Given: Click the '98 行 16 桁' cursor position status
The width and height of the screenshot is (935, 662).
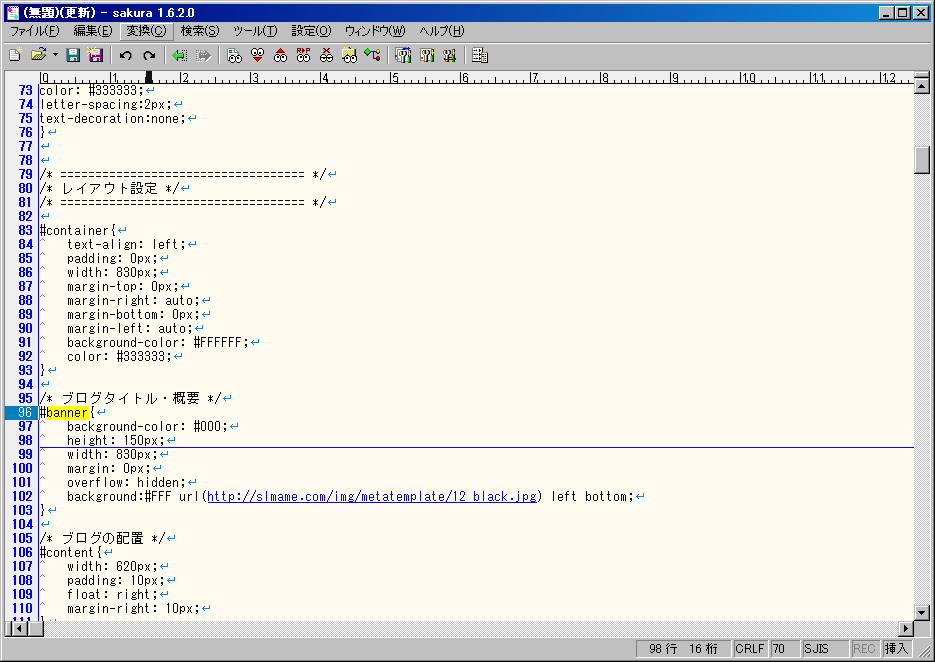Looking at the screenshot, I should 683,649.
